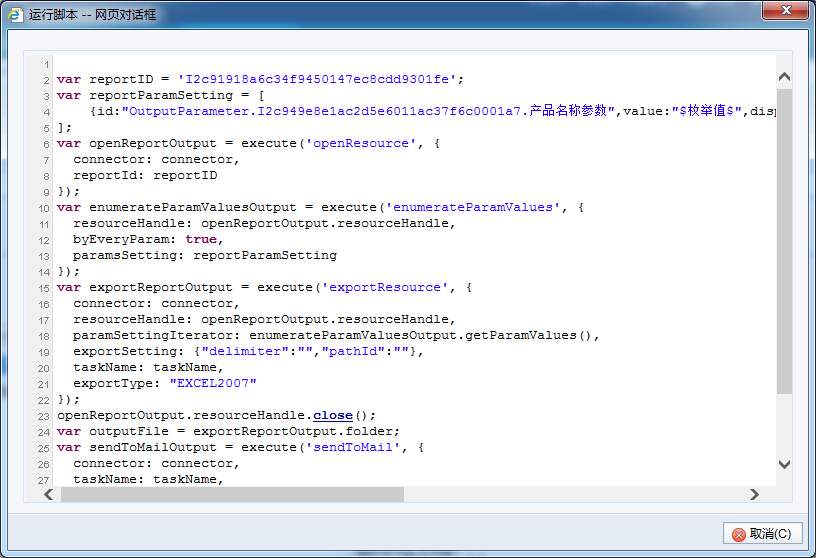Click horizontal scrollbar track right of thumb
The width and height of the screenshot is (816, 558).
point(575,494)
